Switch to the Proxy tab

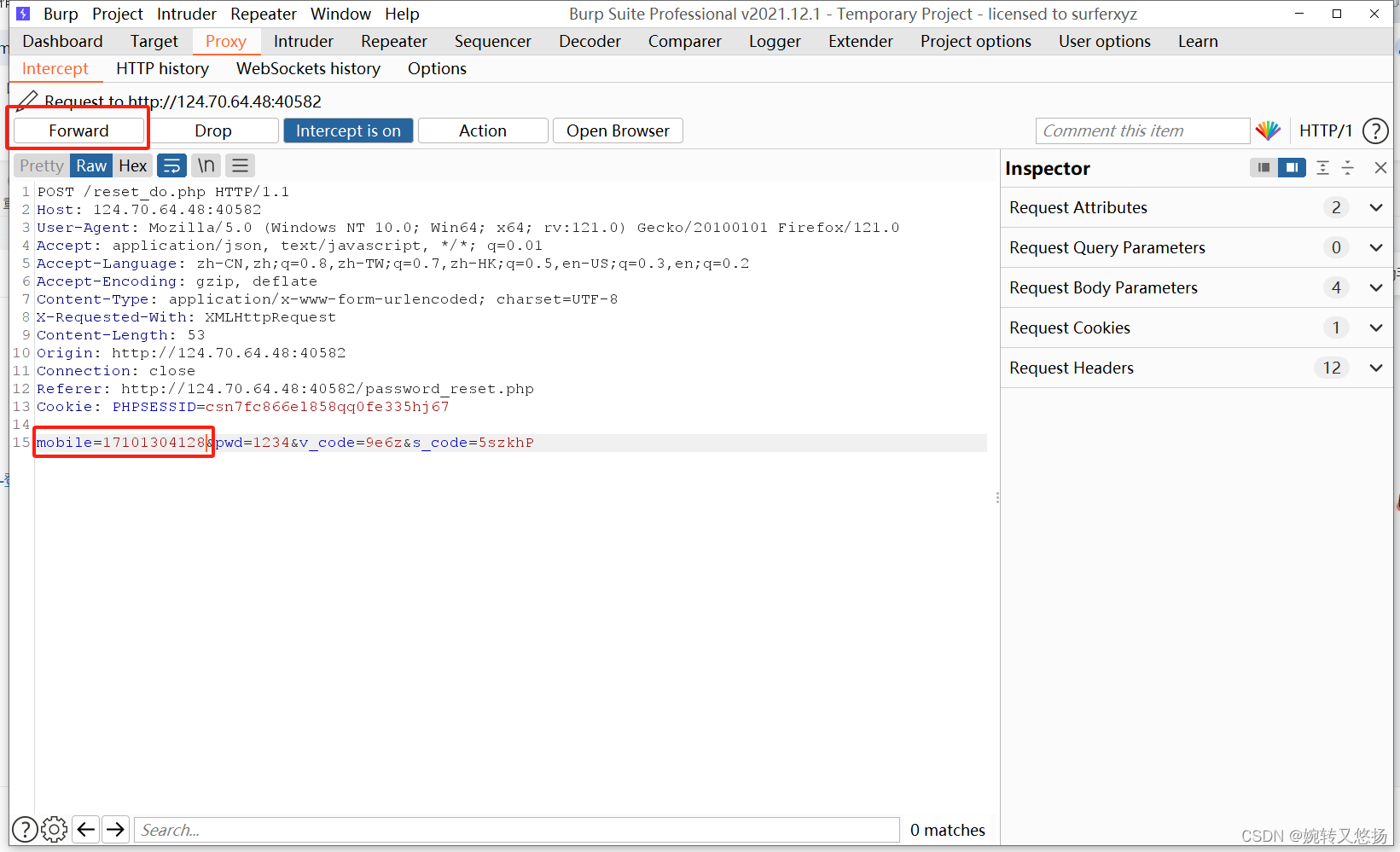226,41
